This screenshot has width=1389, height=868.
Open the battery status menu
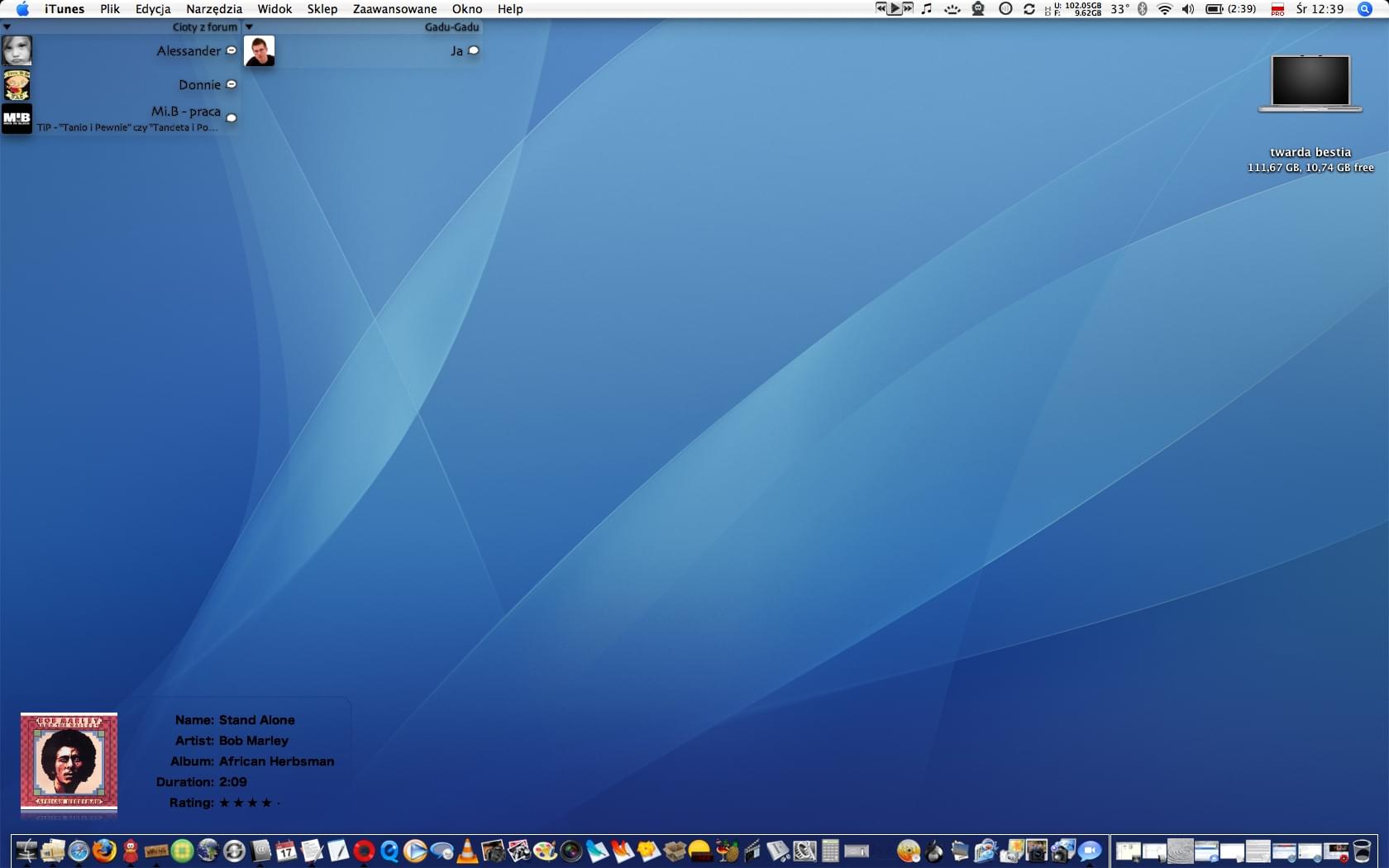pos(1230,9)
